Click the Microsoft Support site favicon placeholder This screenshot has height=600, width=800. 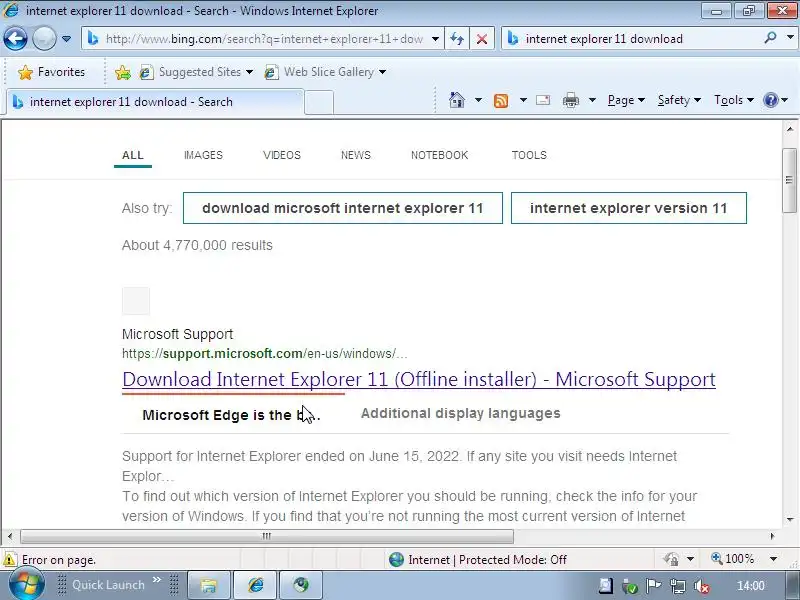[136, 301]
